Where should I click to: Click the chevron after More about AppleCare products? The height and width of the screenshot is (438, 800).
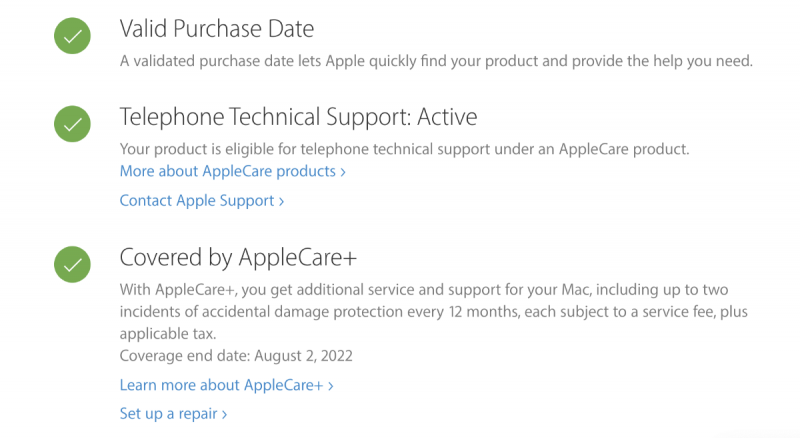coord(343,172)
